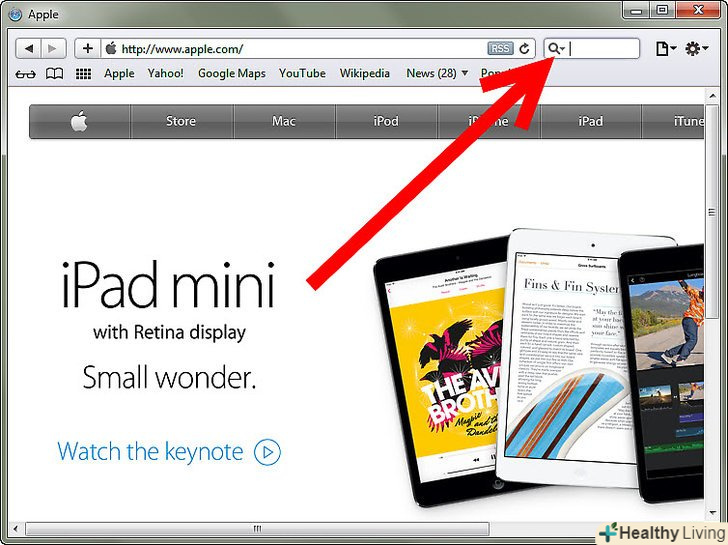
Task: Open the search magnifier dropdown
Action: click(556, 48)
